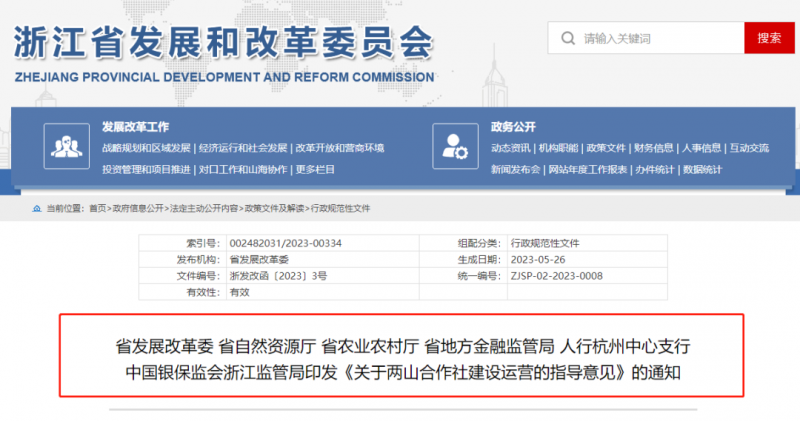Open 办件统计 link
This screenshot has height=421, width=800.
pyautogui.click(x=655, y=169)
